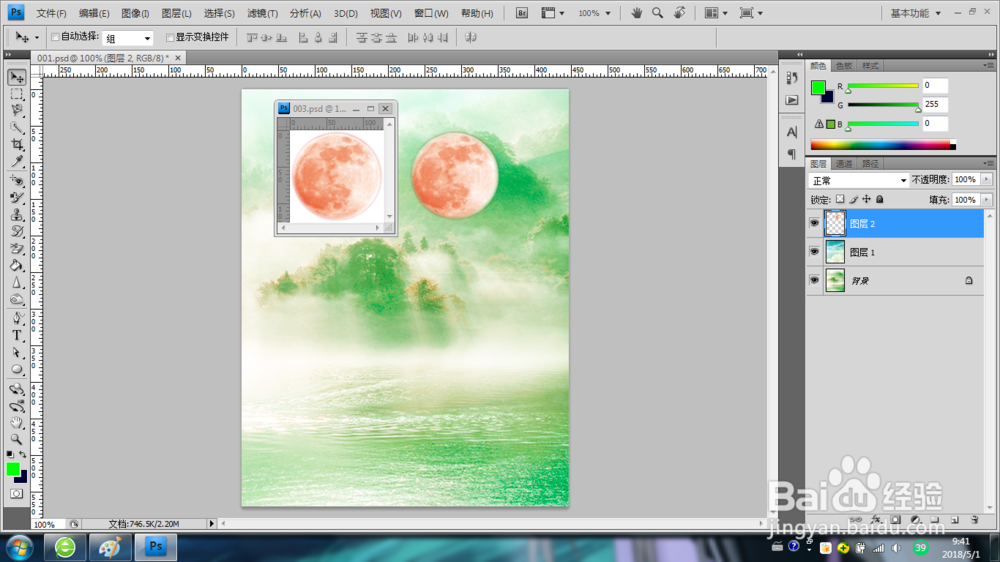
Task: Open the 基本功能 workspace switcher
Action: (915, 13)
